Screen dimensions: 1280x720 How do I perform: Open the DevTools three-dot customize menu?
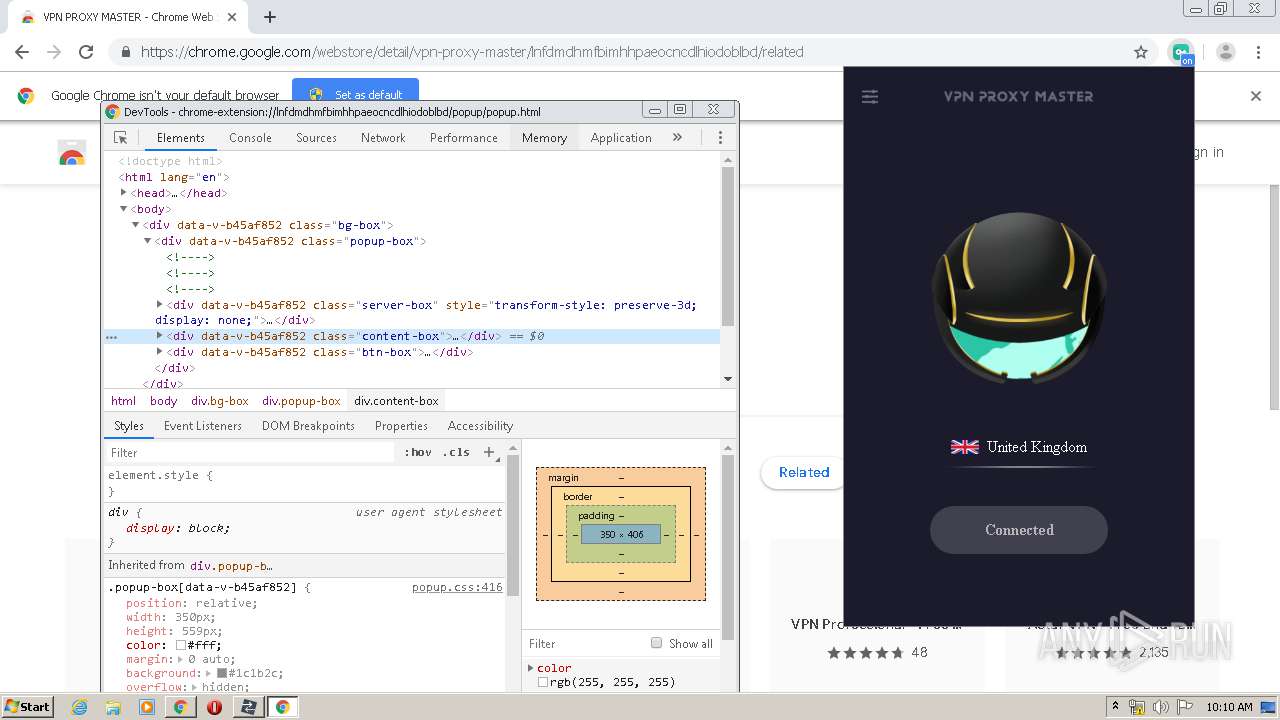[x=720, y=138]
